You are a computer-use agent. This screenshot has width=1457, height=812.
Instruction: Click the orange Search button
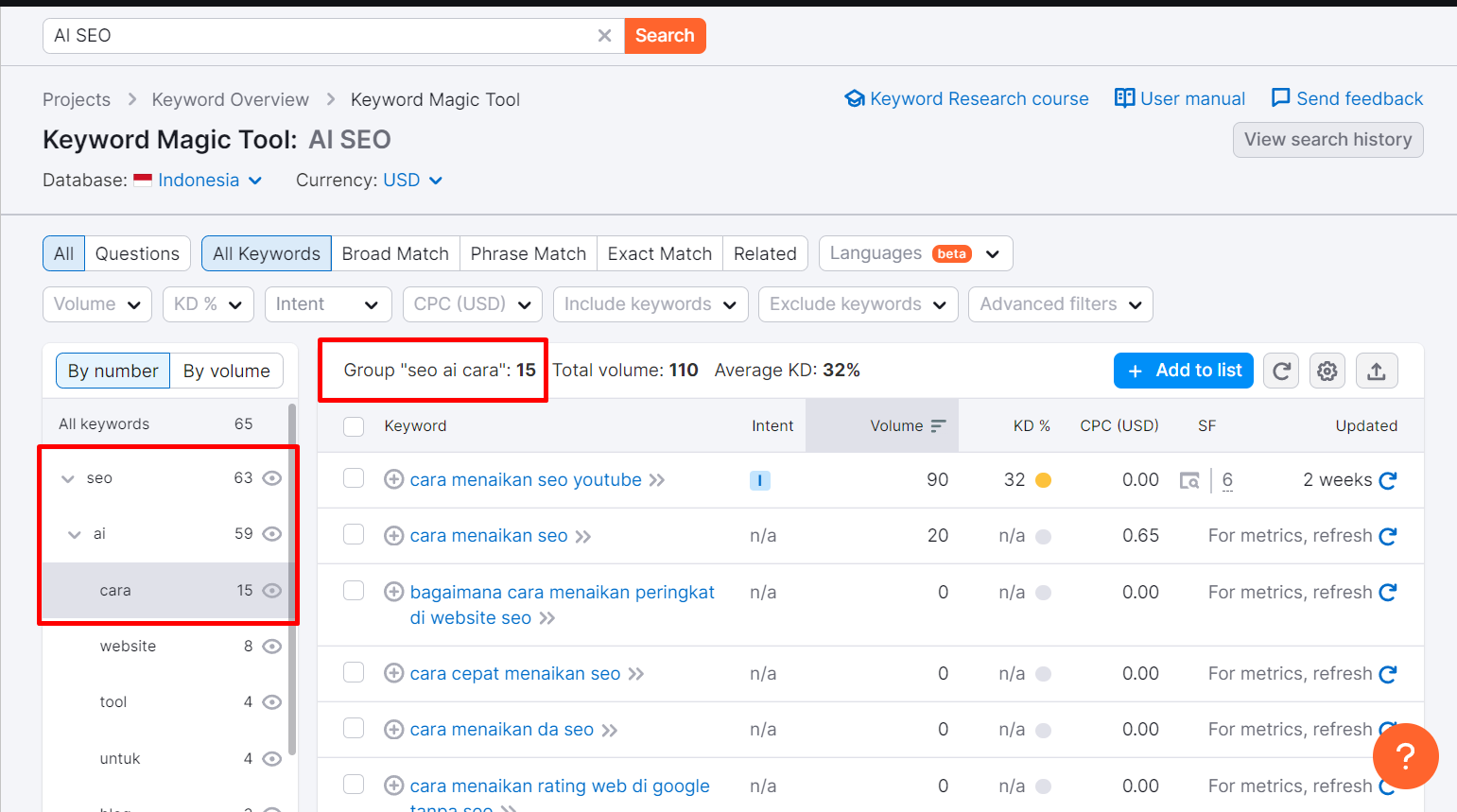tap(665, 36)
